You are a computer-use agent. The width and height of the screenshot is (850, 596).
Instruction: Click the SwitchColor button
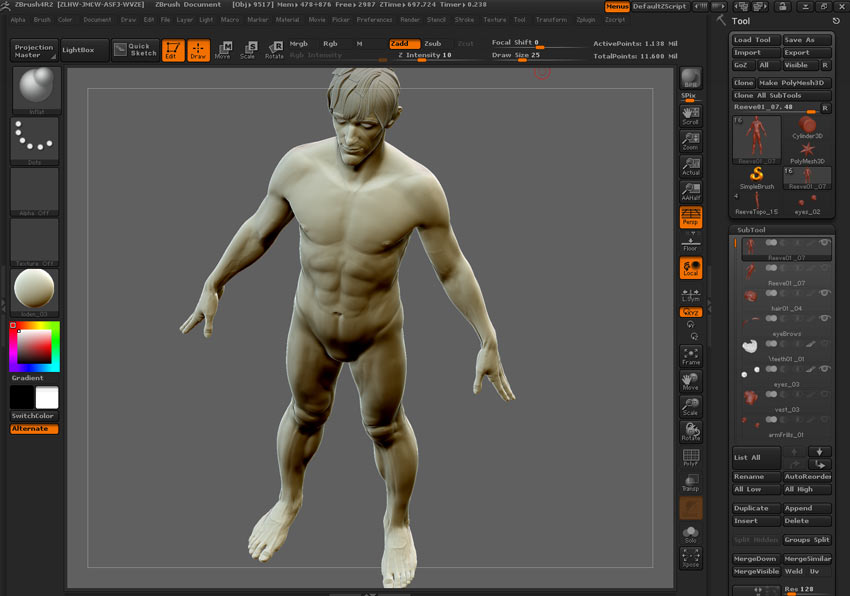click(35, 416)
